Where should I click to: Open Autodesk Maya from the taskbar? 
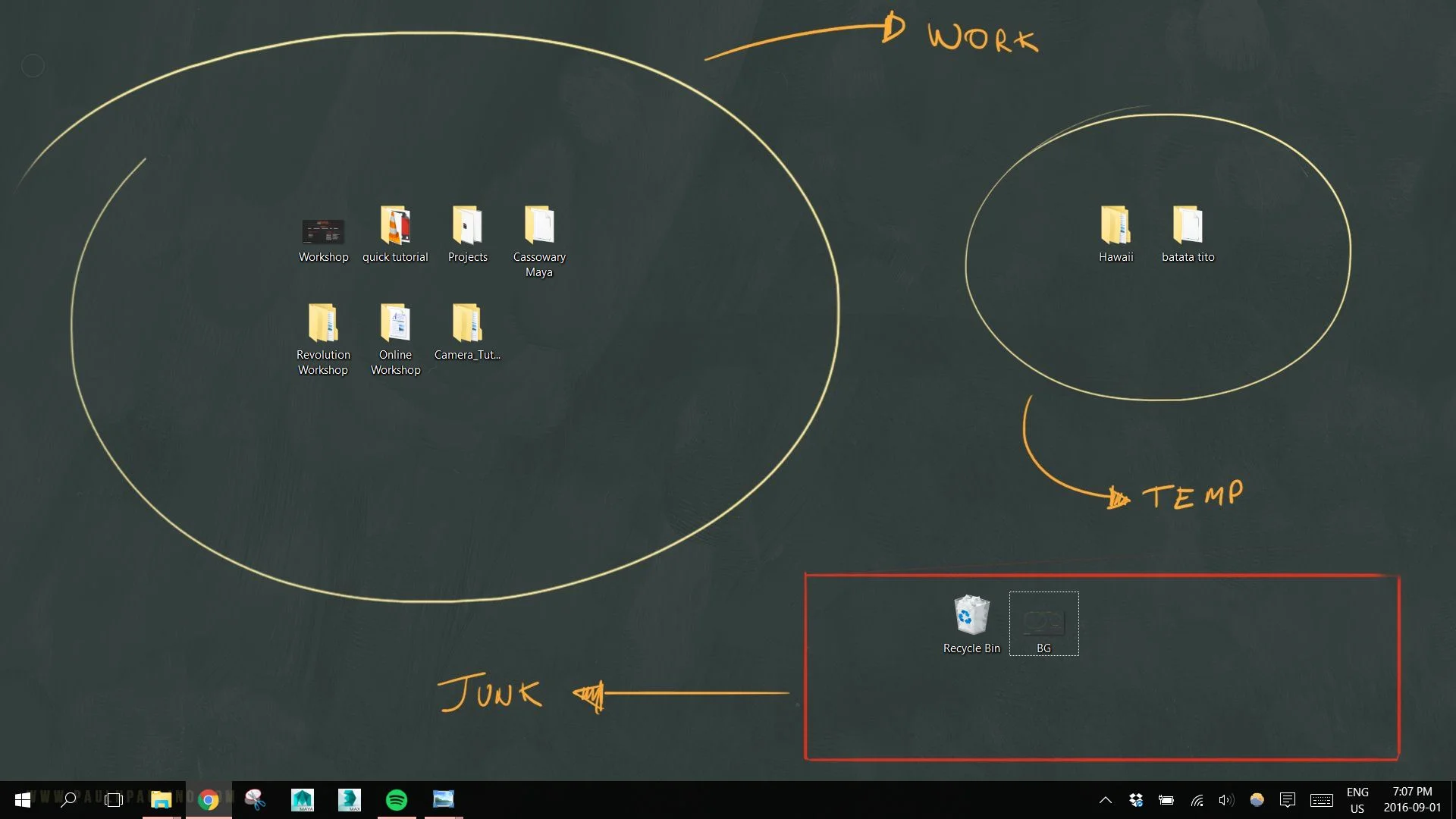pos(302,799)
